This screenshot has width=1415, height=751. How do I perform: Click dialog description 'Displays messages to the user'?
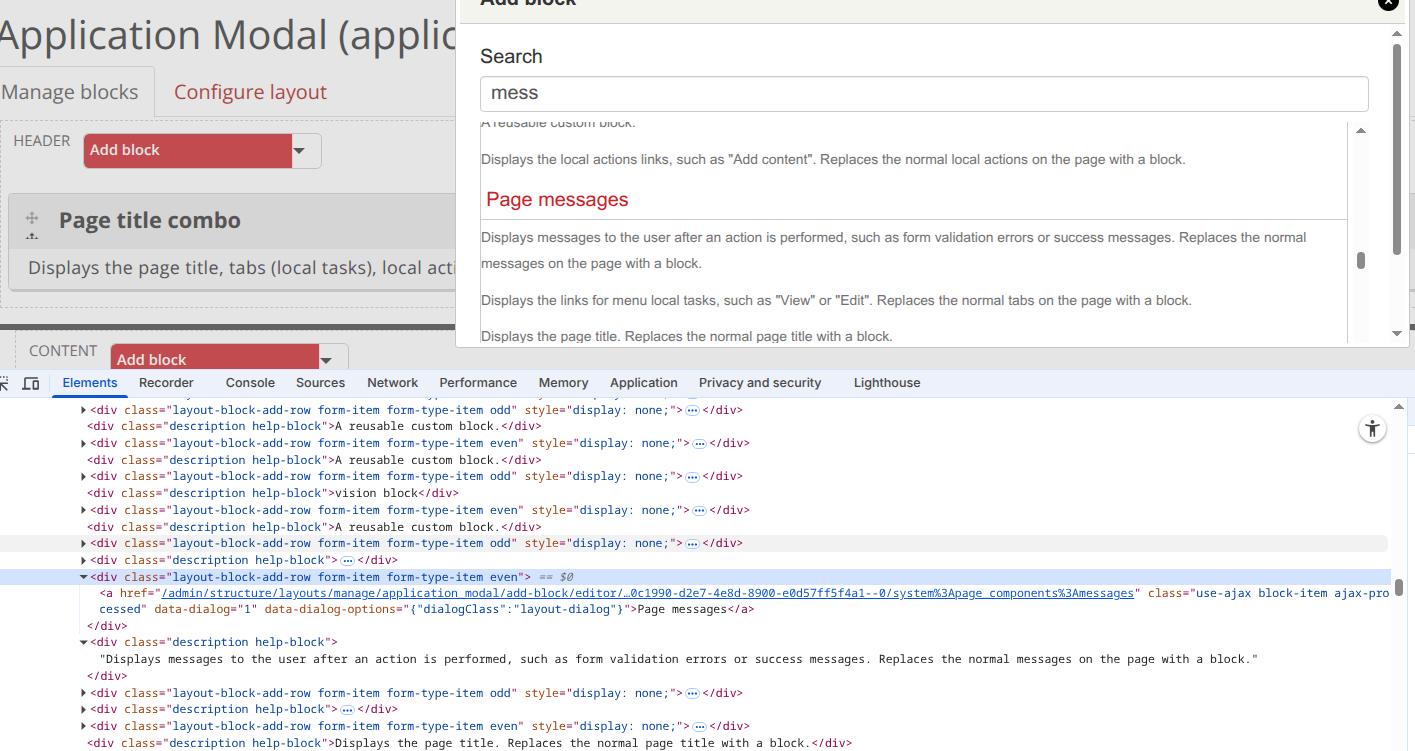[x=893, y=250]
